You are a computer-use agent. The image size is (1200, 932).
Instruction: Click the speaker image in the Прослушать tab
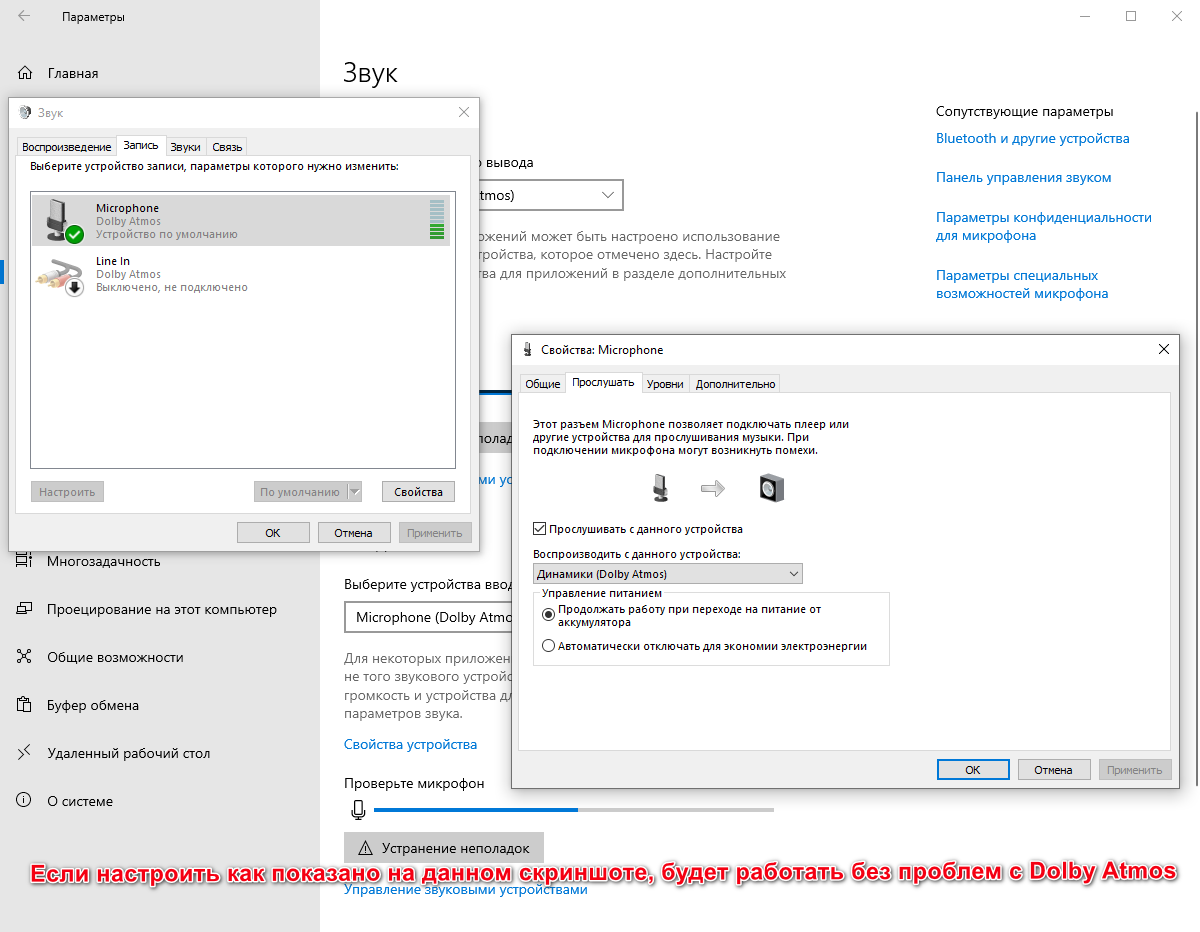click(x=772, y=489)
